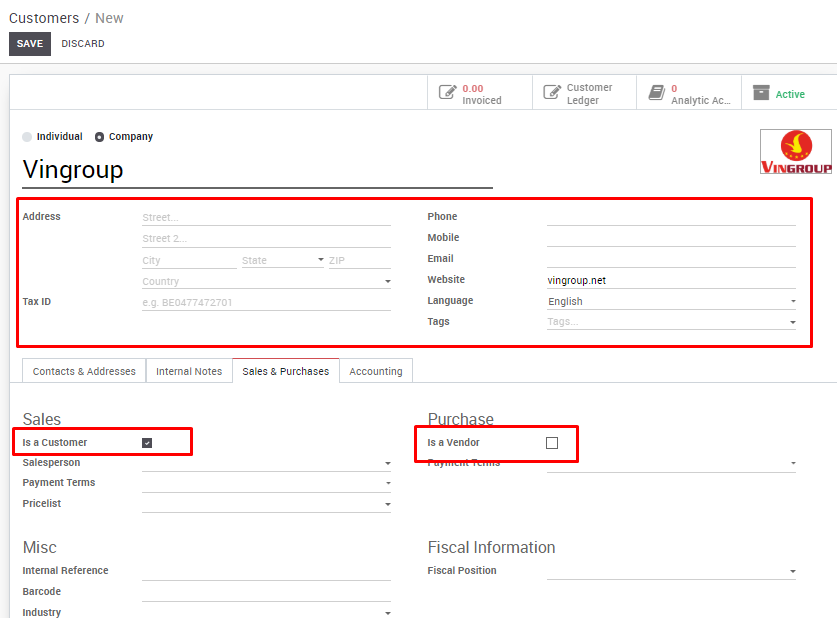Click the Tax ID field

tap(266, 303)
